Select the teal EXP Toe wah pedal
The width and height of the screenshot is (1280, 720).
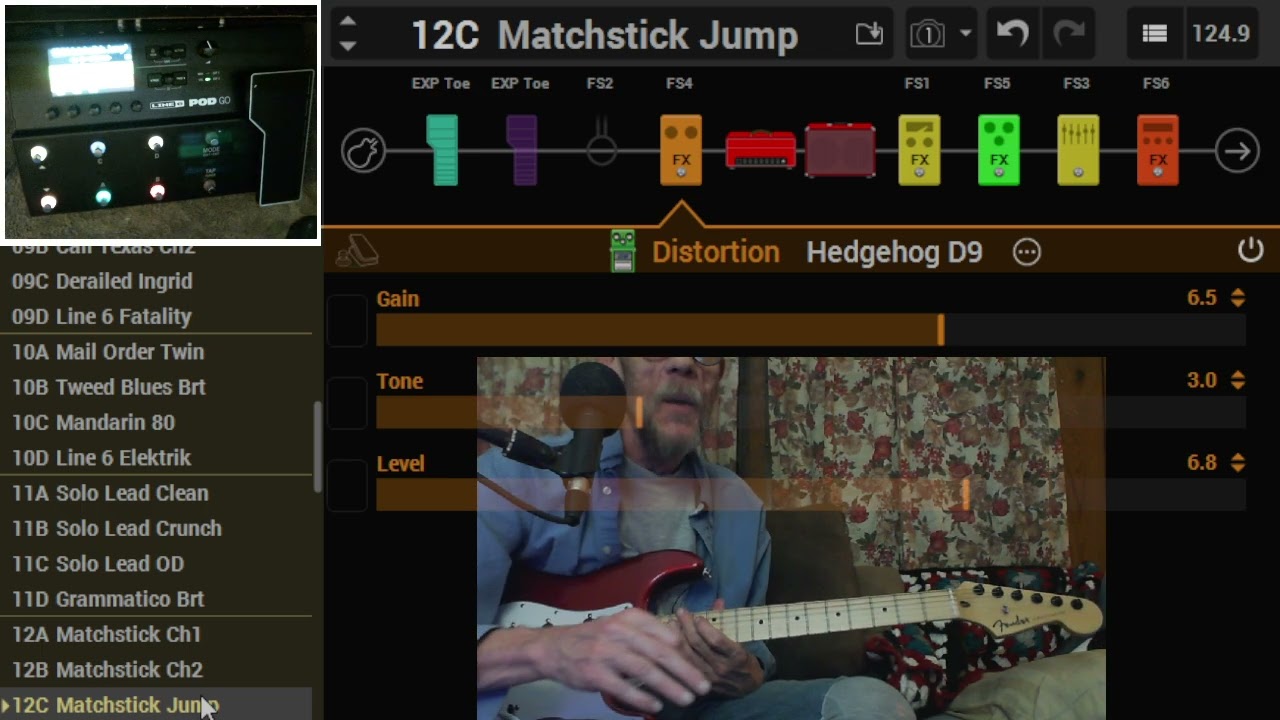pyautogui.click(x=442, y=150)
